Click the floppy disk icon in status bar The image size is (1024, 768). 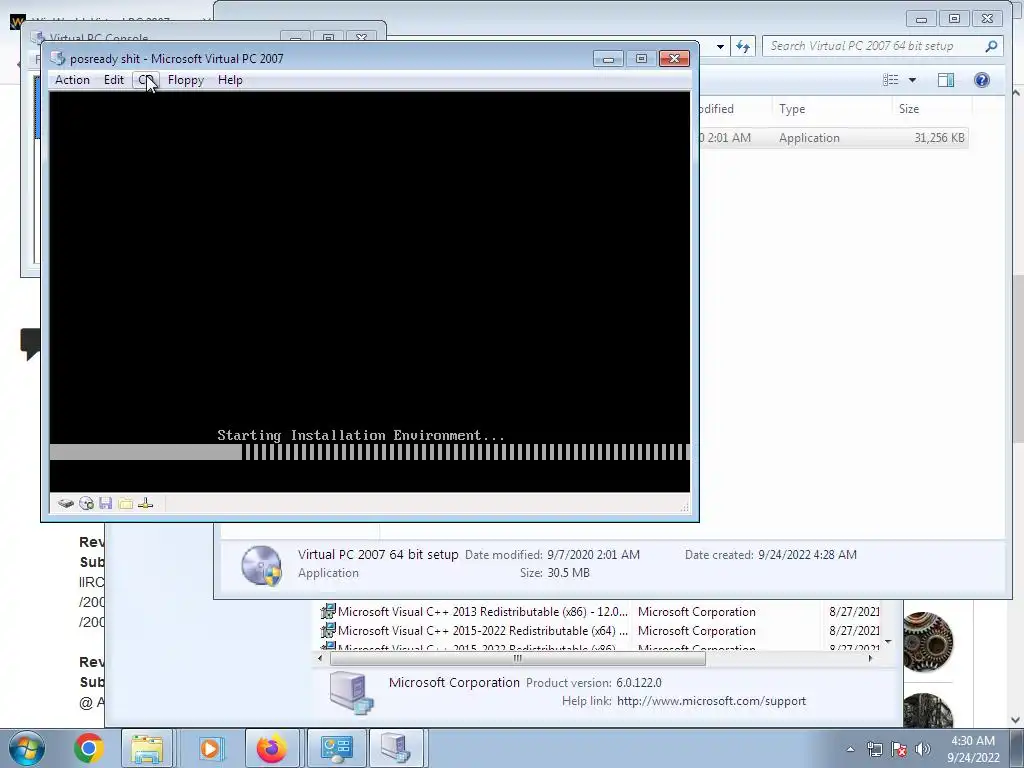105,503
